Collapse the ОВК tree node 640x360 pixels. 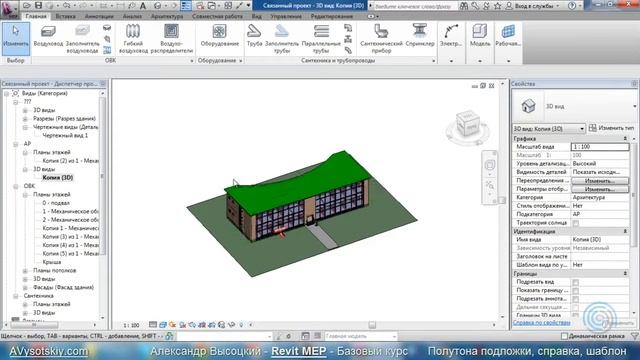pos(16,186)
